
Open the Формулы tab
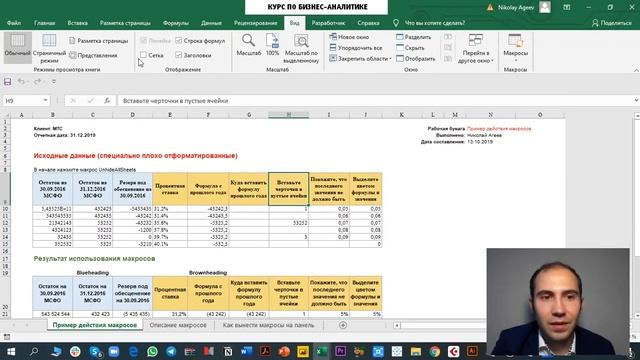pyautogui.click(x=176, y=23)
